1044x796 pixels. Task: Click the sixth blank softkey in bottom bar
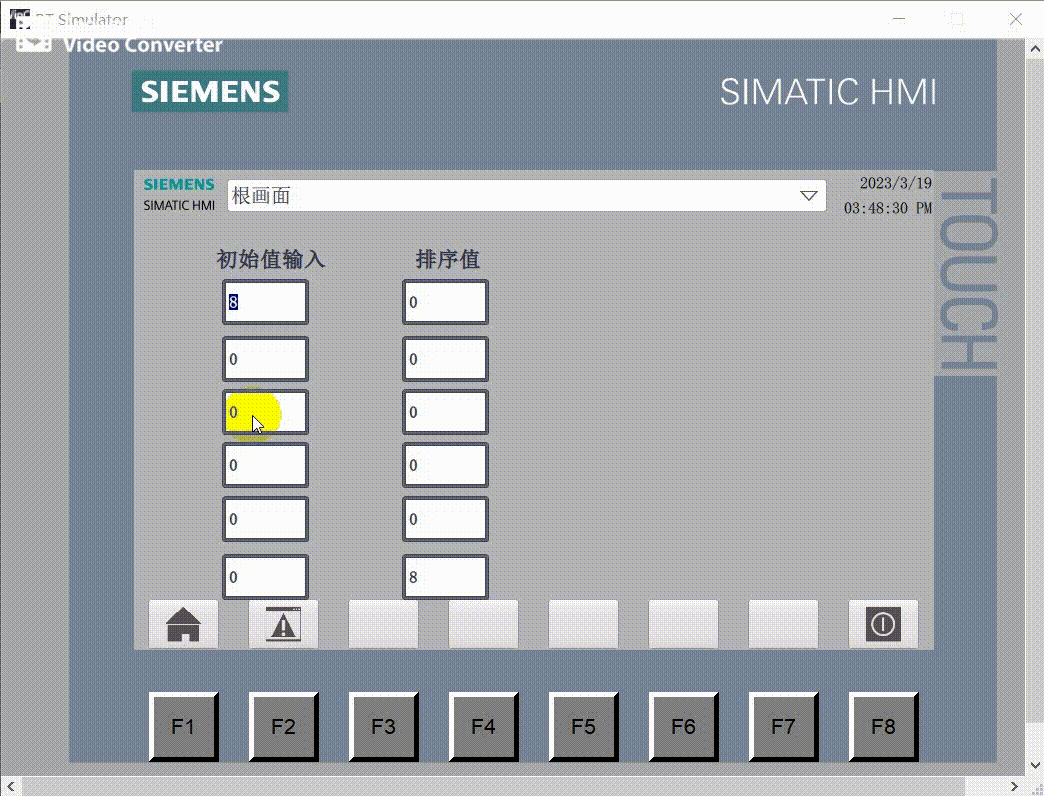(683, 624)
